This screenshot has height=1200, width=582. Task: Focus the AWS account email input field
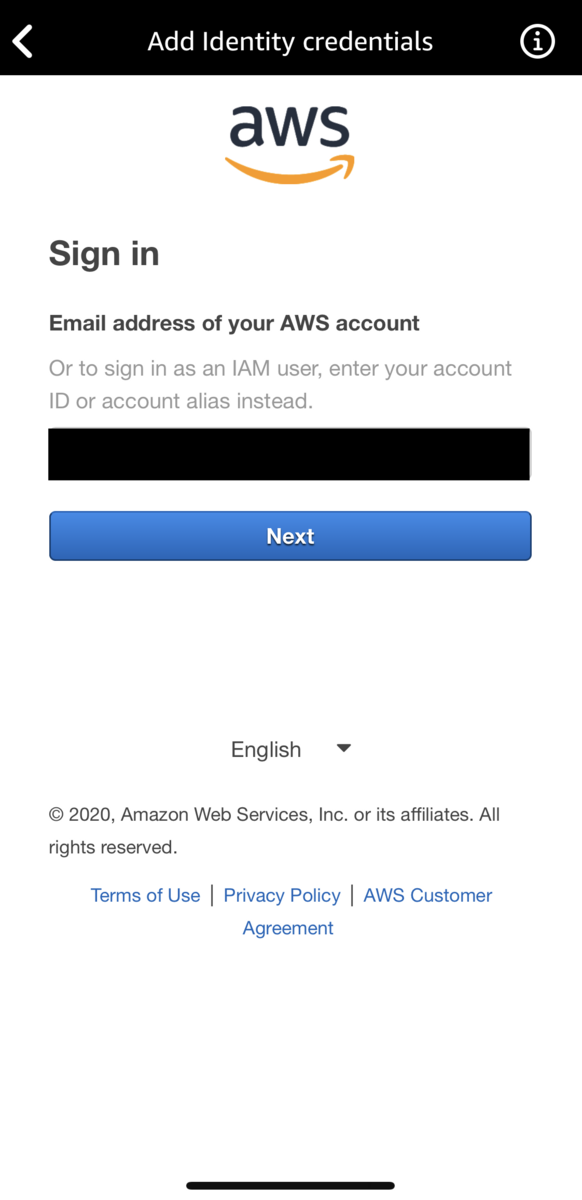pos(290,454)
